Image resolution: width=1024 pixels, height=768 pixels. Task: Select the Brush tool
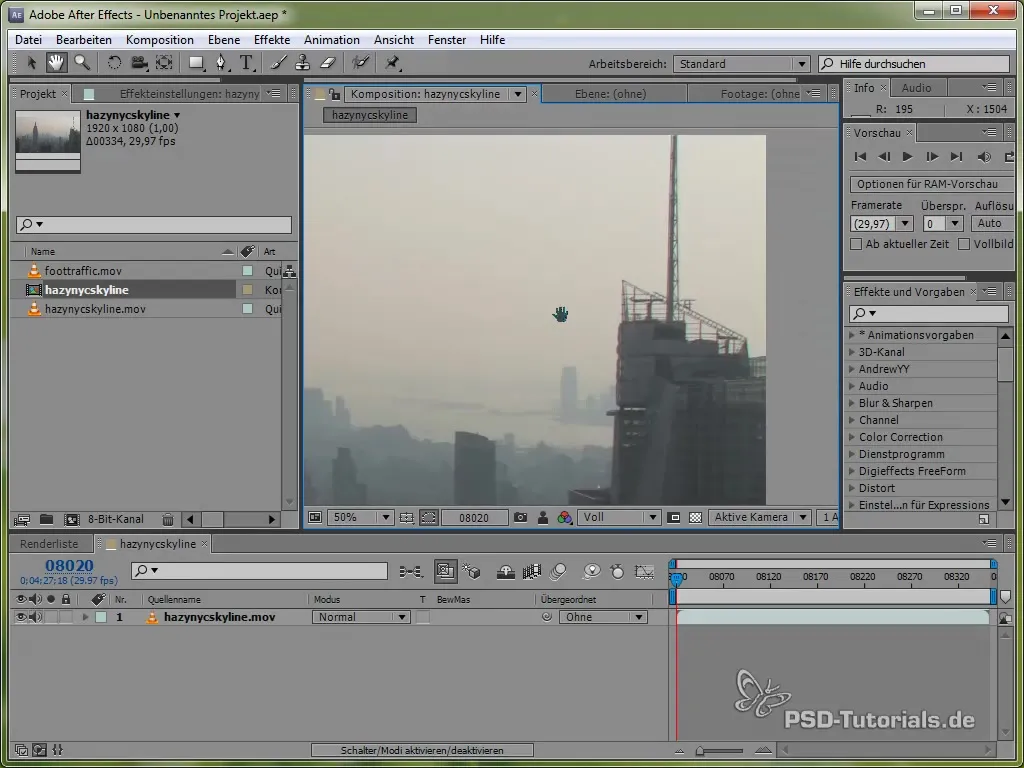278,63
